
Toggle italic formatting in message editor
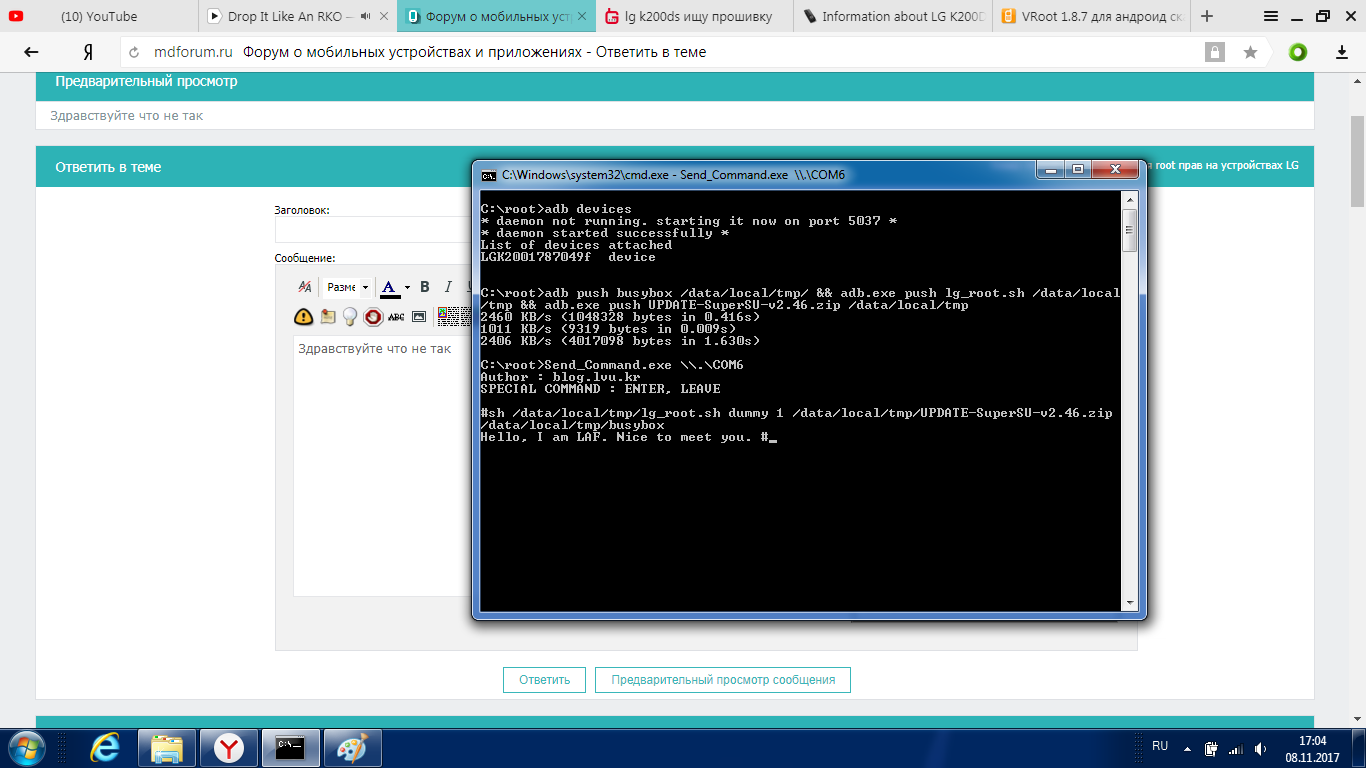[448, 287]
